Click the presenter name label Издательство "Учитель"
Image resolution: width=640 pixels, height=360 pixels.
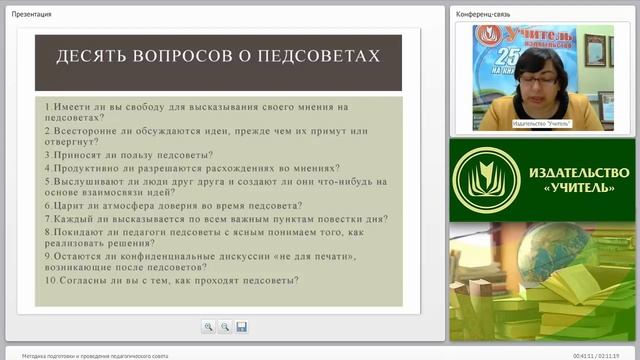(x=542, y=124)
